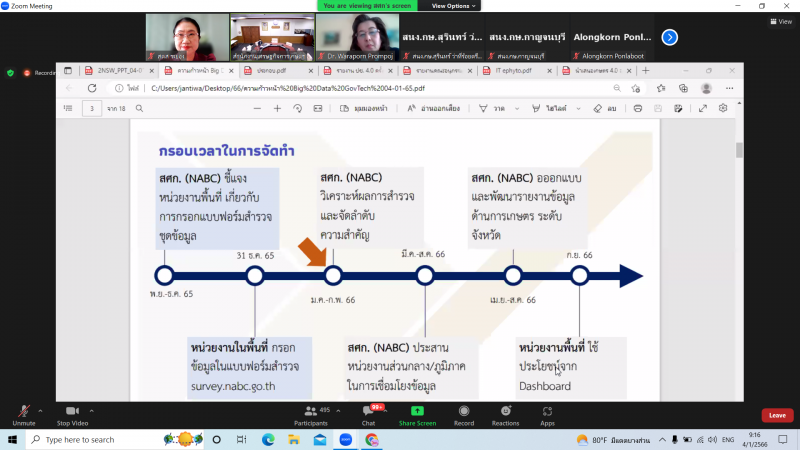Toggle PDF table of contents sidebar

tap(68, 108)
